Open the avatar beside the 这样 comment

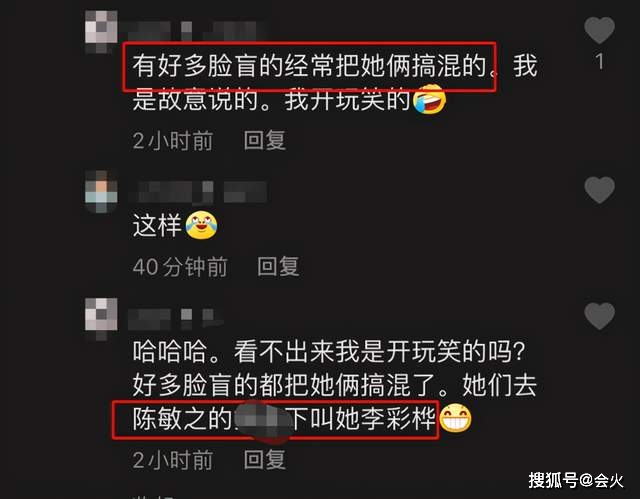[x=101, y=191]
